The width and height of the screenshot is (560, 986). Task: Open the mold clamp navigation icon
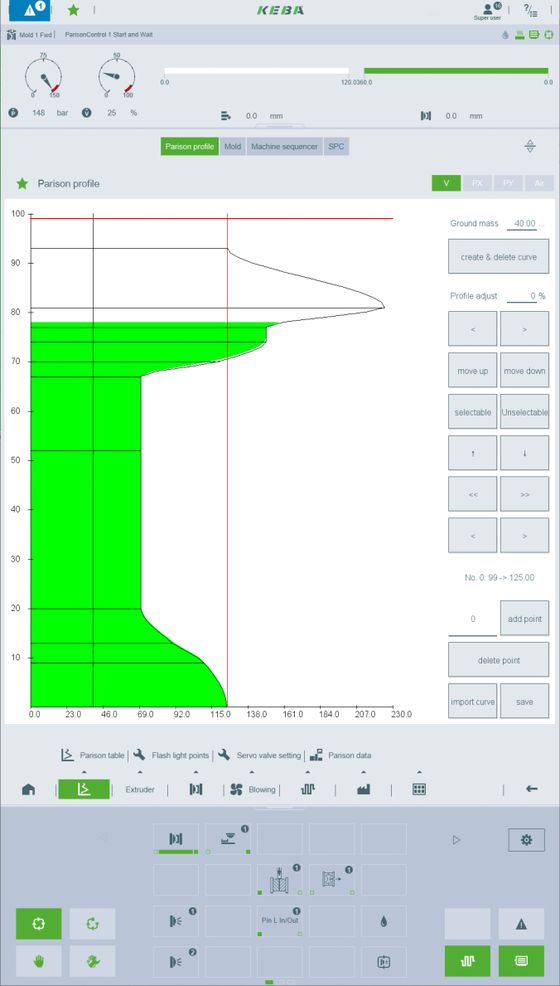point(196,789)
